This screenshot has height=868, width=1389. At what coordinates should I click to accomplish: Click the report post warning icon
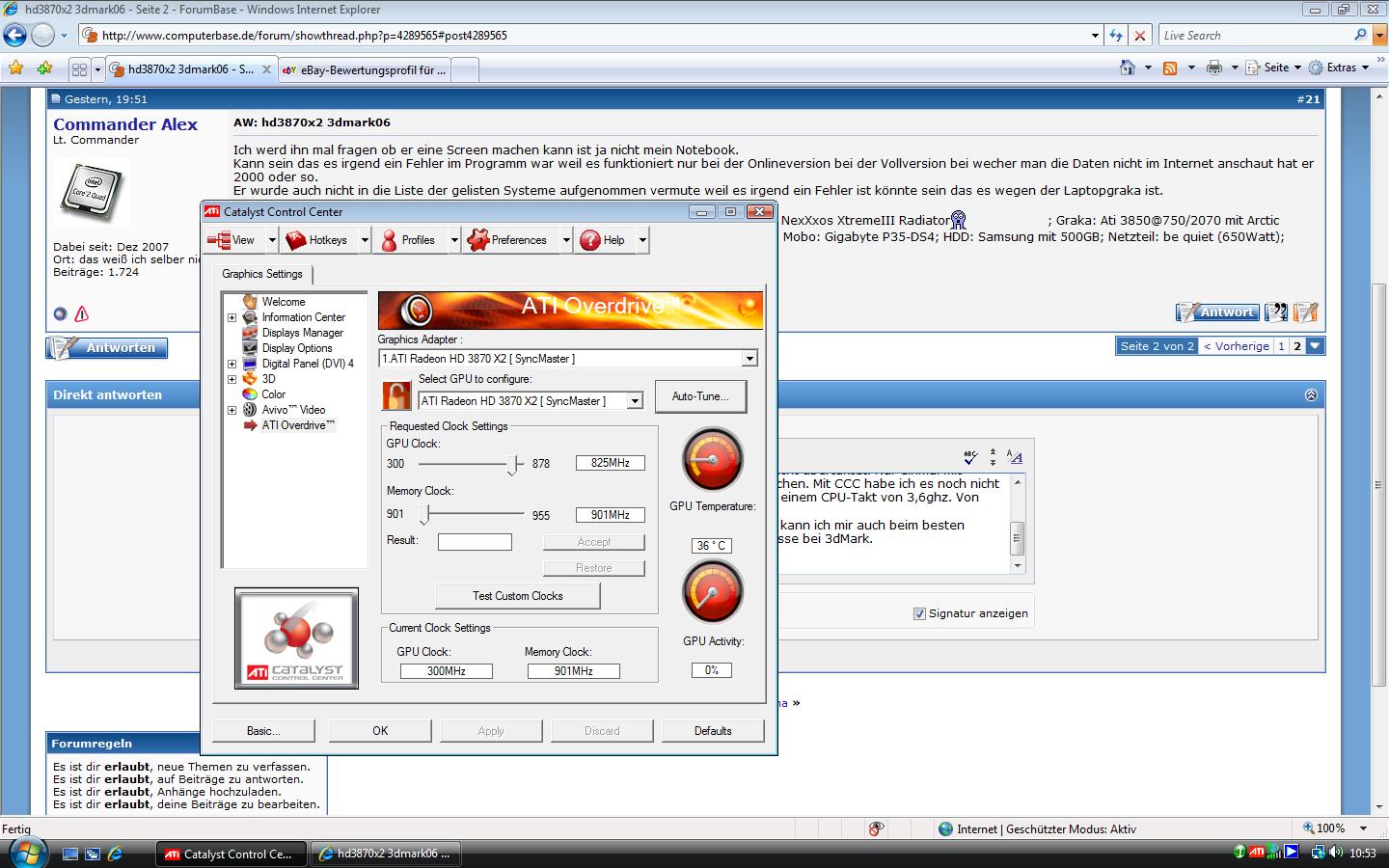click(81, 313)
